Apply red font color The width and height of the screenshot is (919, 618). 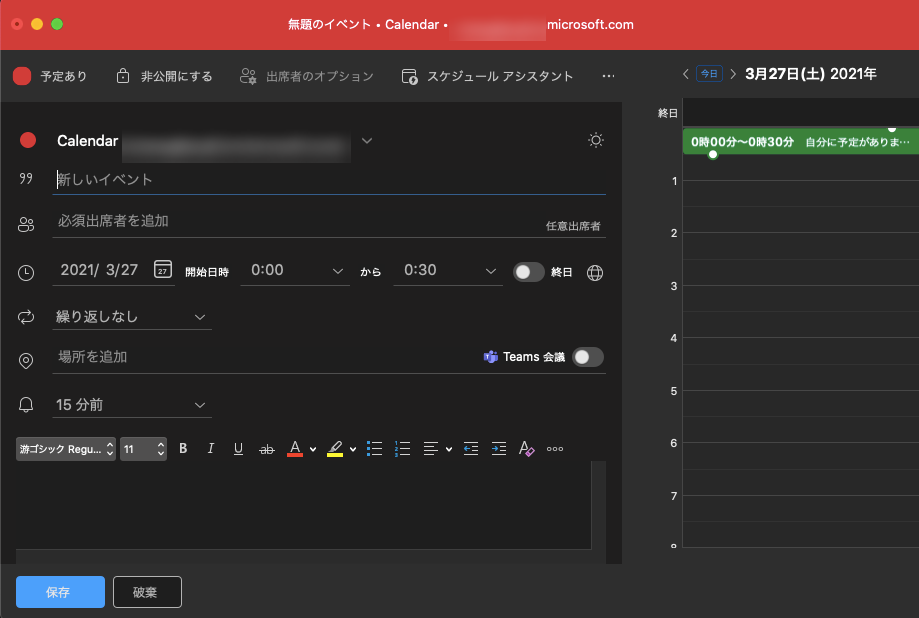pyautogui.click(x=295, y=449)
